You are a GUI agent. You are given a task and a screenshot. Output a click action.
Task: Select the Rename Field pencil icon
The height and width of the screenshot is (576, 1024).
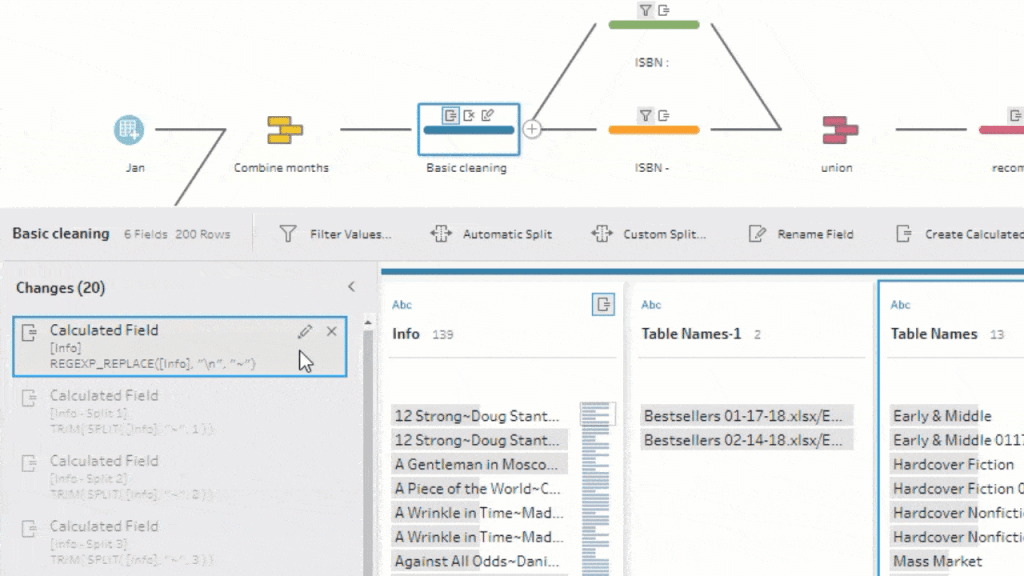coord(758,233)
